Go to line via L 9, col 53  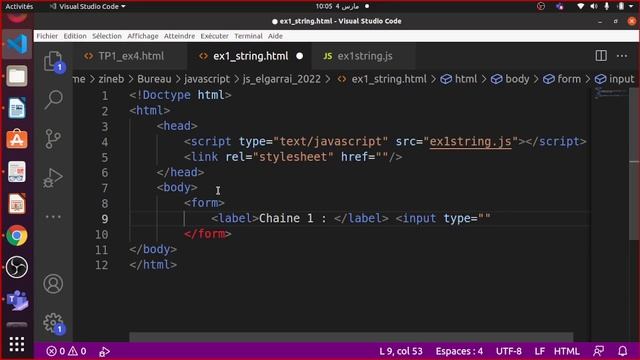pyautogui.click(x=401, y=351)
